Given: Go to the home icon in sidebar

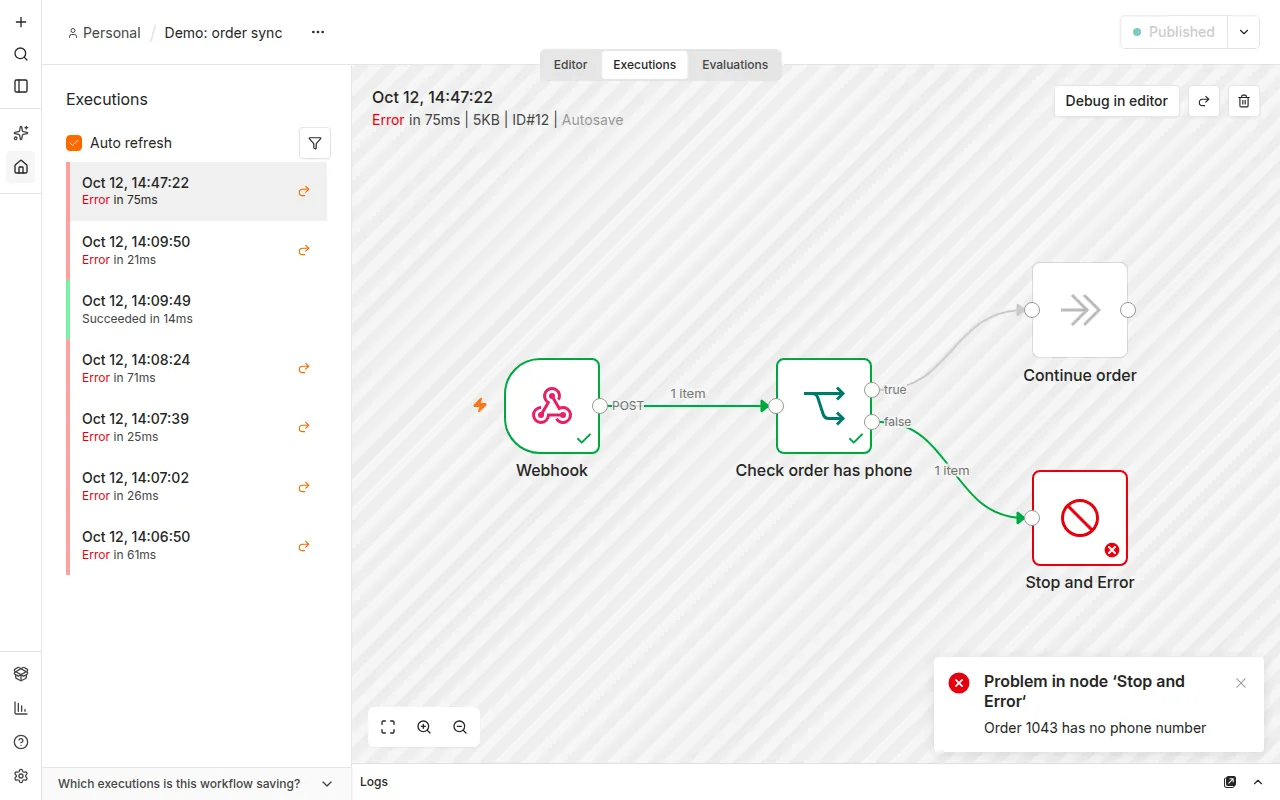Looking at the screenshot, I should pos(21,166).
